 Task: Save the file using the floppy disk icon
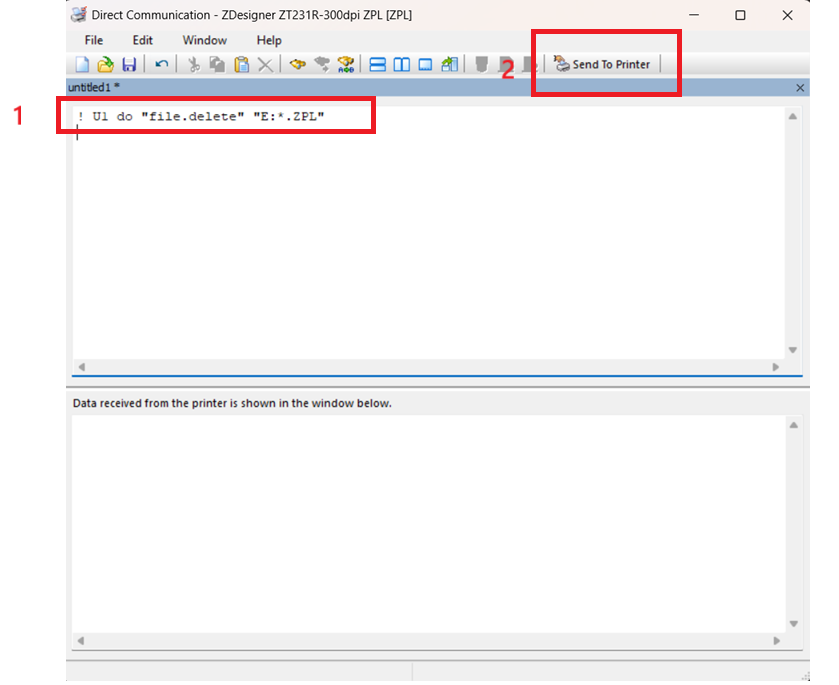point(129,64)
